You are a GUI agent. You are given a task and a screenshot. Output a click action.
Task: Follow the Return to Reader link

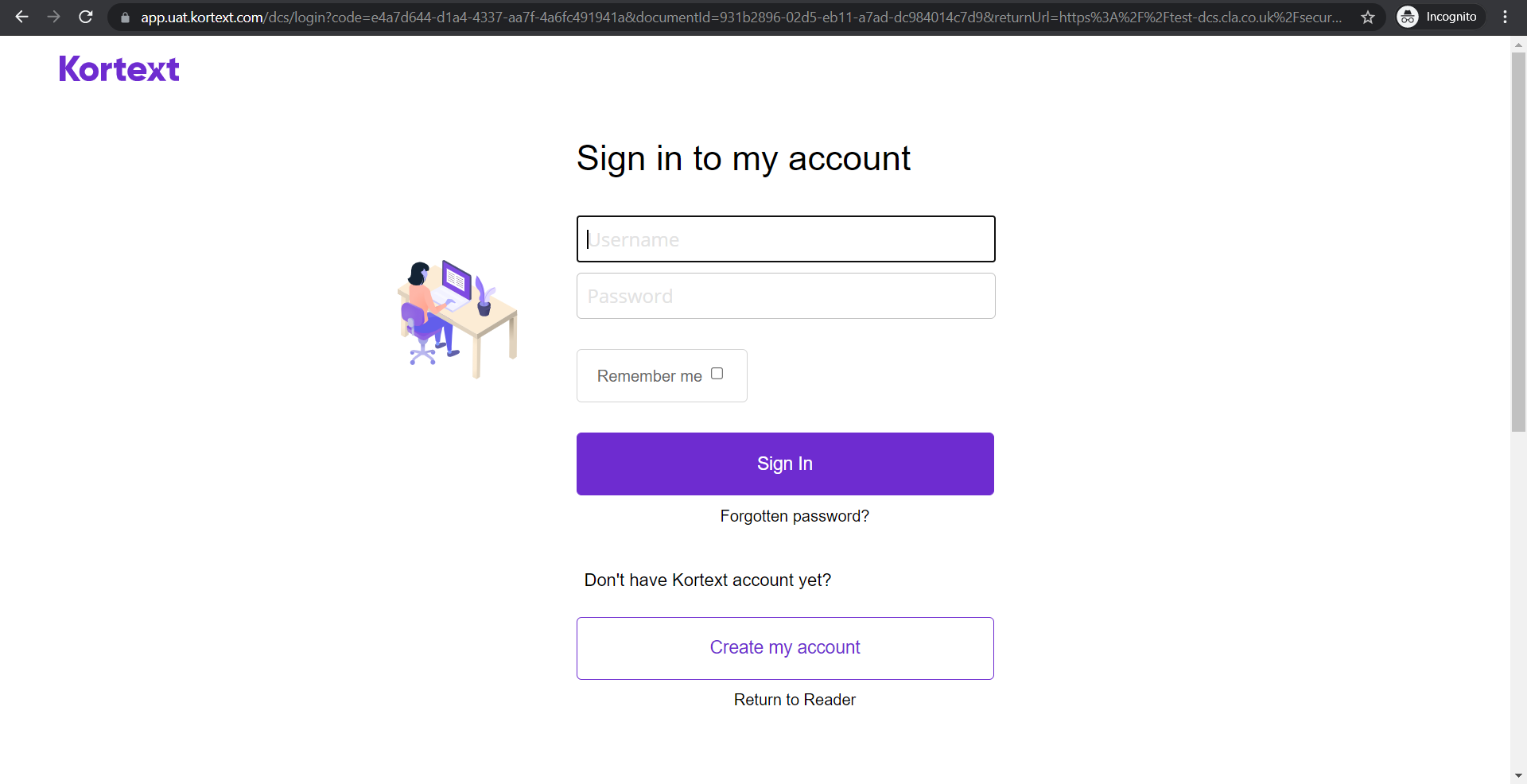pyautogui.click(x=795, y=700)
